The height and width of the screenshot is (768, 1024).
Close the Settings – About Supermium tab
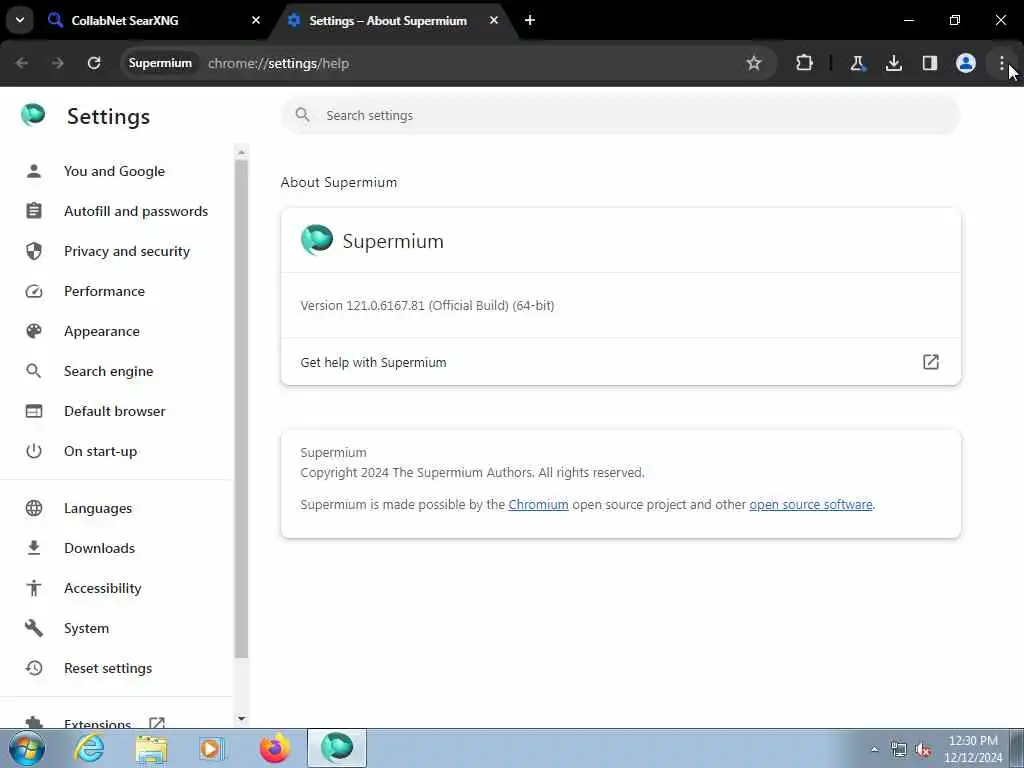pyautogui.click(x=494, y=20)
